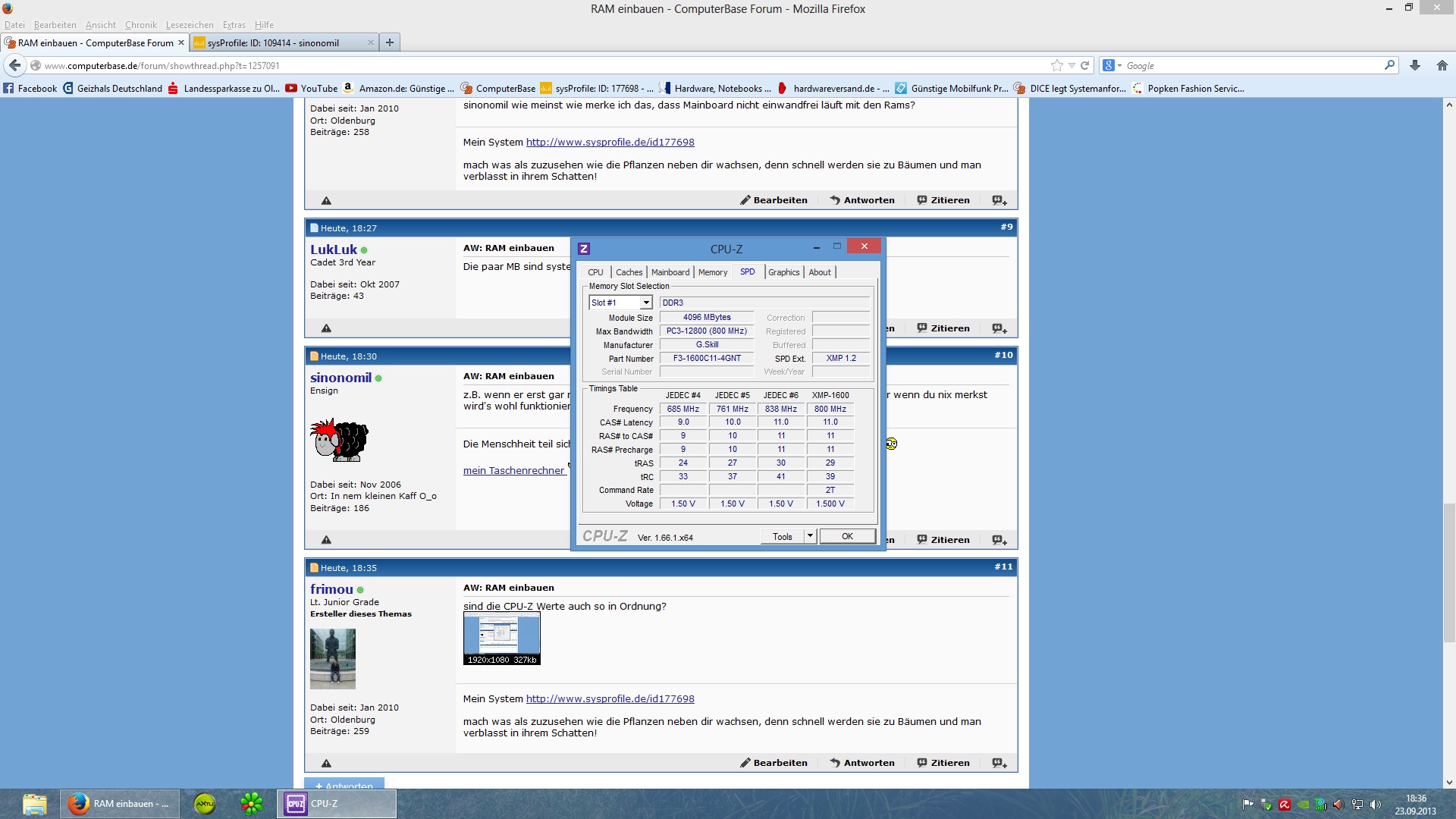Image resolution: width=1456 pixels, height=819 pixels.
Task: Click the Firefox back arrow button
Action: 14,65
